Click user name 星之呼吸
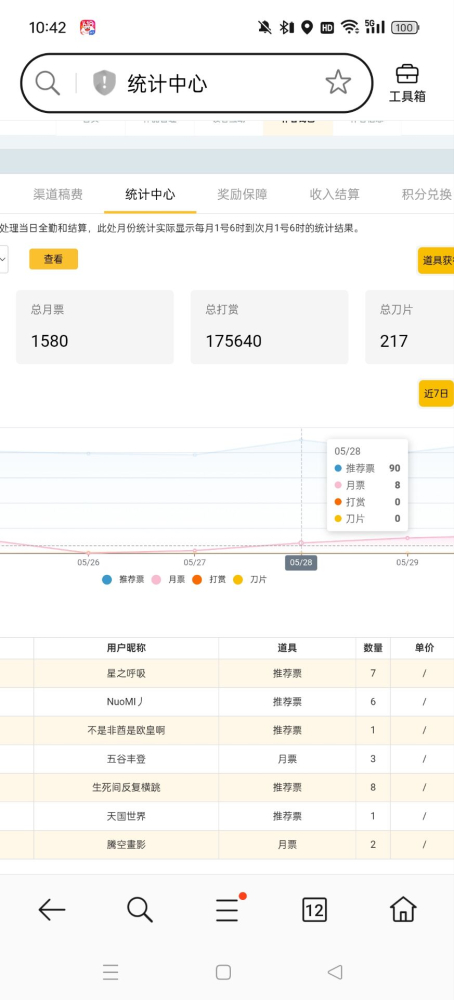Screen dimensions: 454x1000 tap(126, 673)
